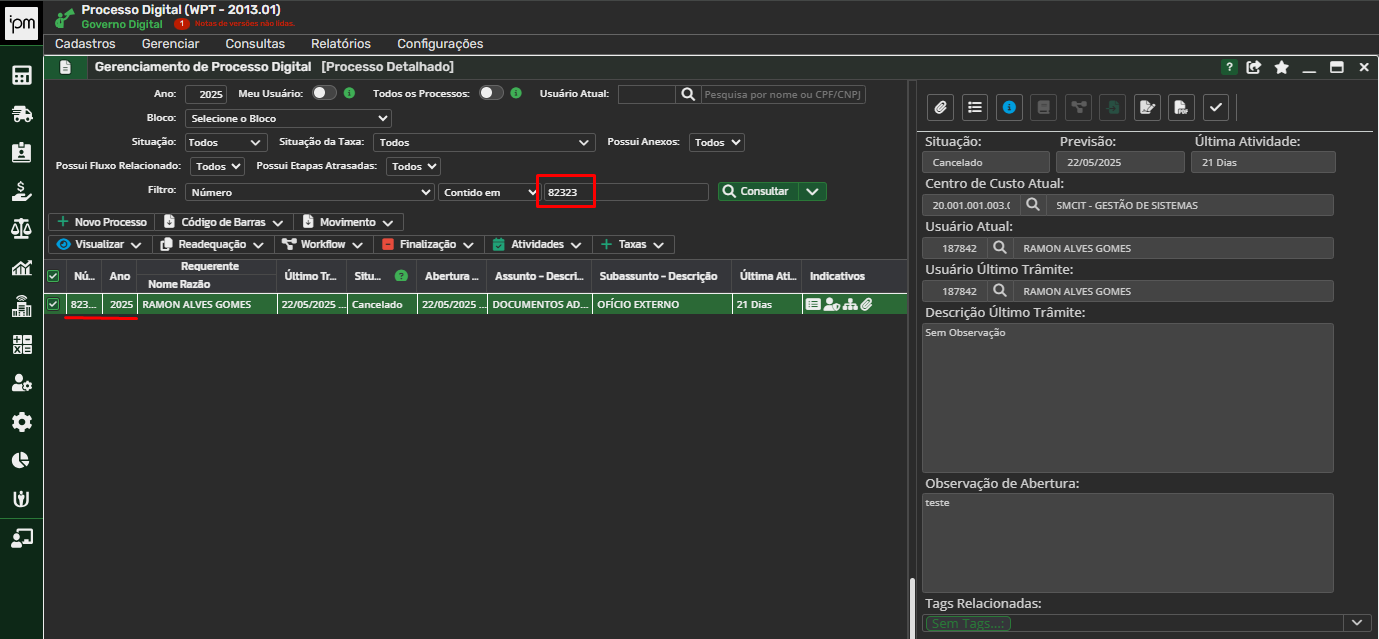Viewport: 1379px width, 639px height.
Task: Open the Consultas menu
Action: [x=255, y=44]
